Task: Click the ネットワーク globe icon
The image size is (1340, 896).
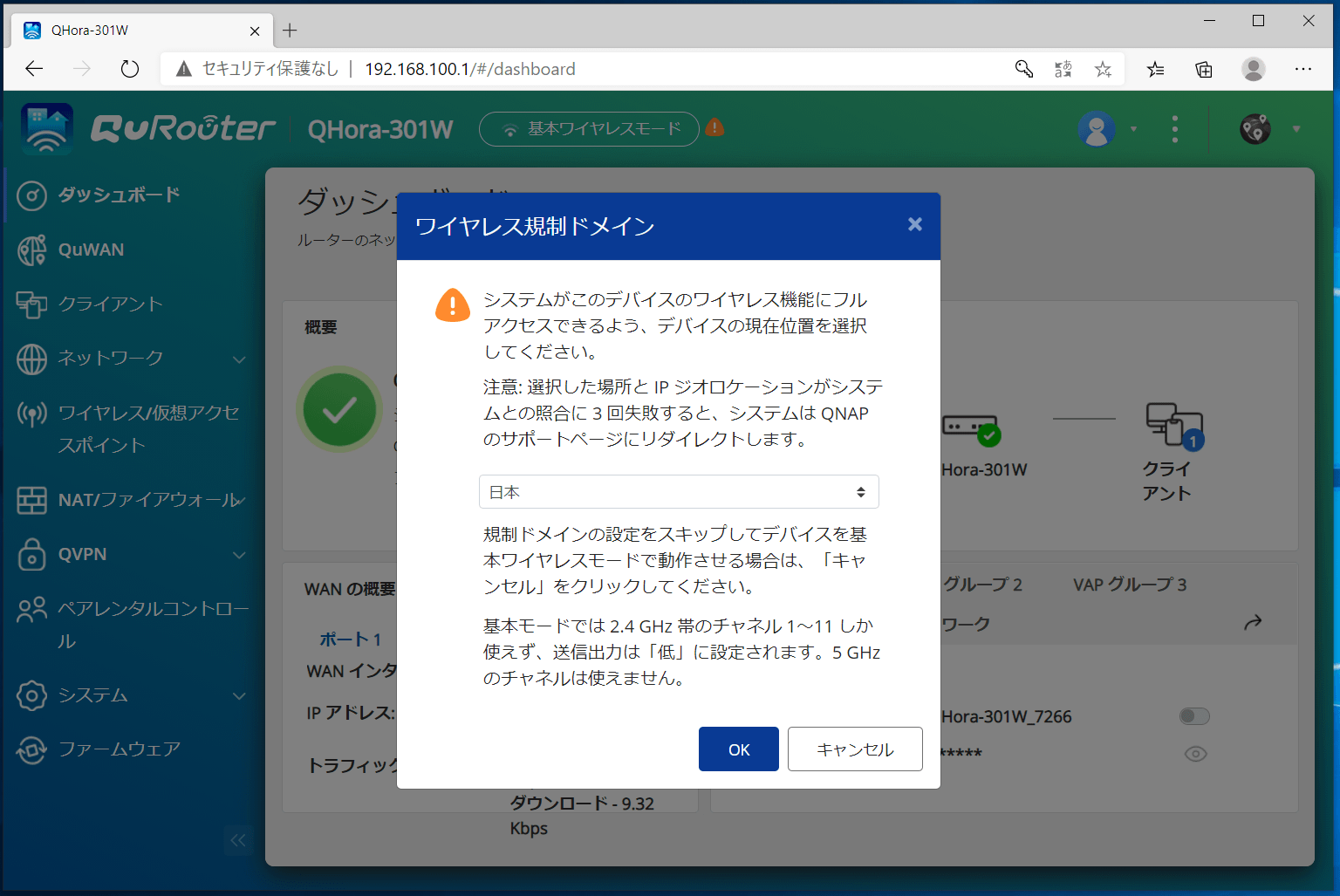Action: (31, 359)
